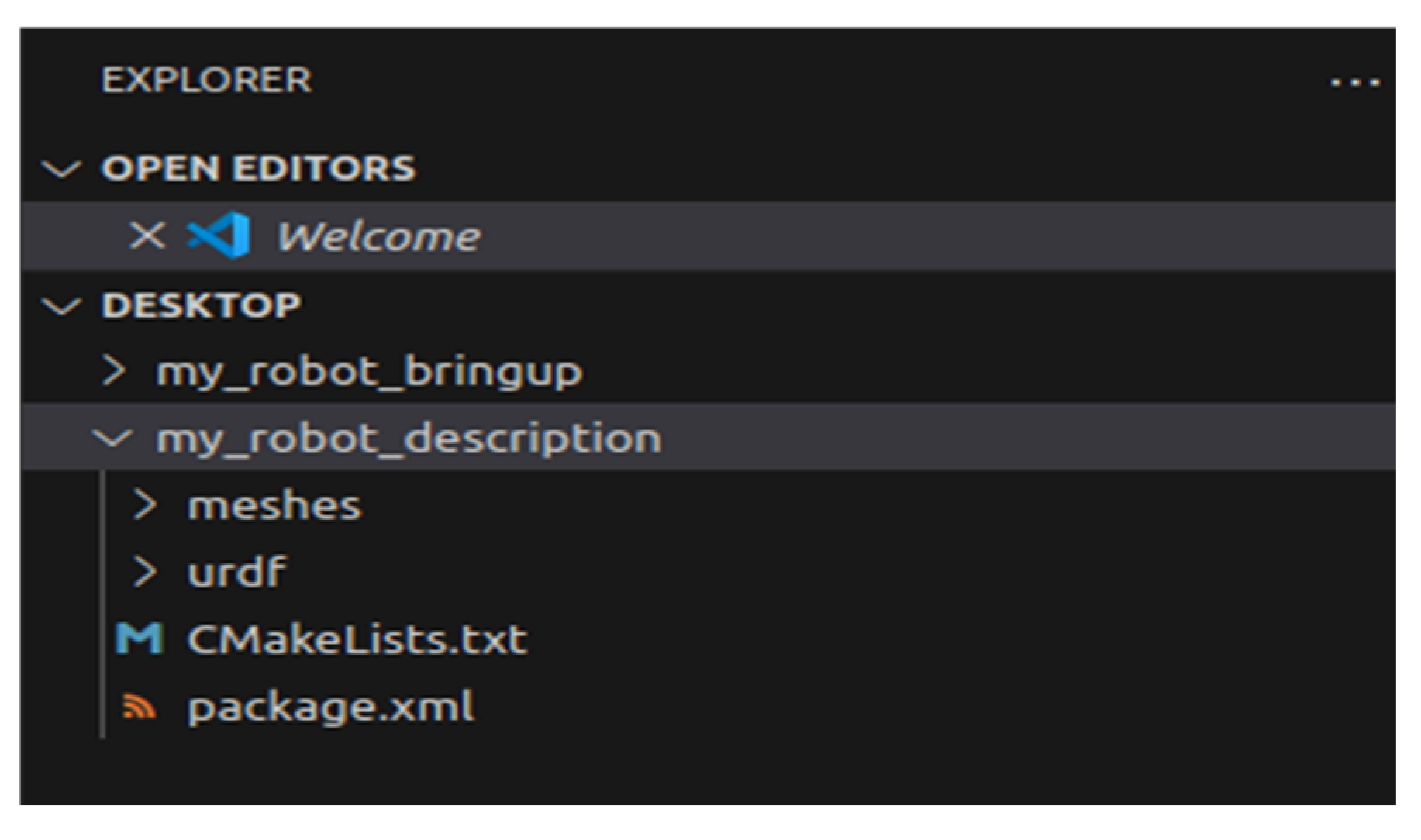Click the CMake file icon
Image resolution: width=1421 pixels, height=840 pixels.
point(139,640)
